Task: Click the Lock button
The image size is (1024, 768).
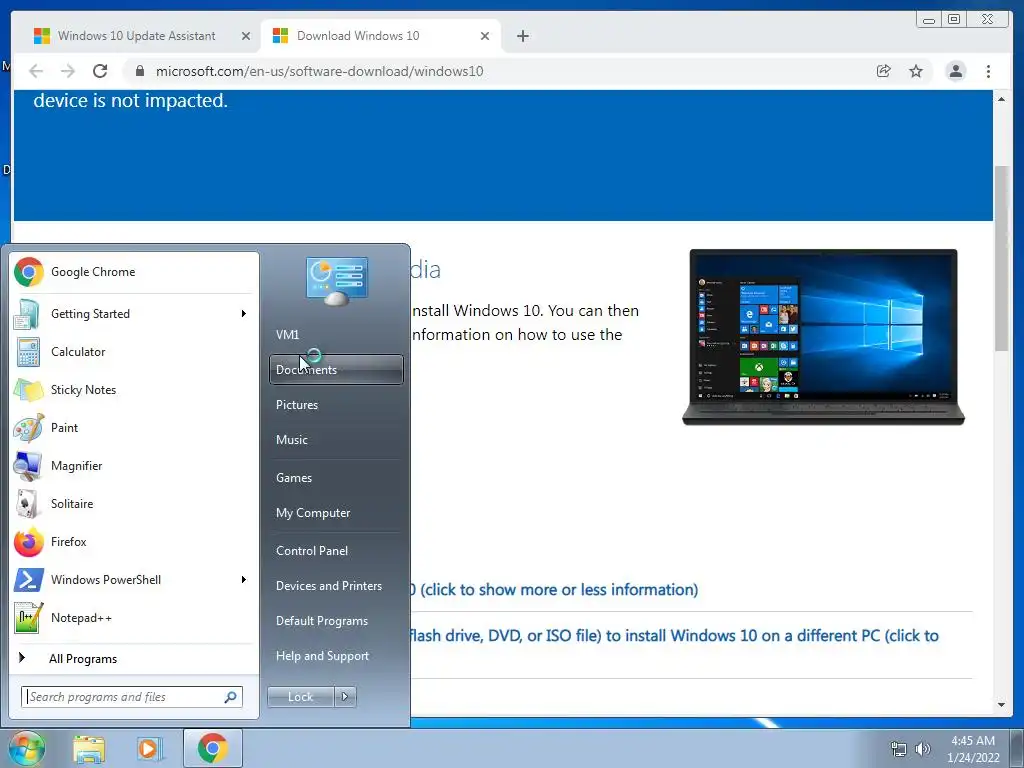Action: [300, 697]
